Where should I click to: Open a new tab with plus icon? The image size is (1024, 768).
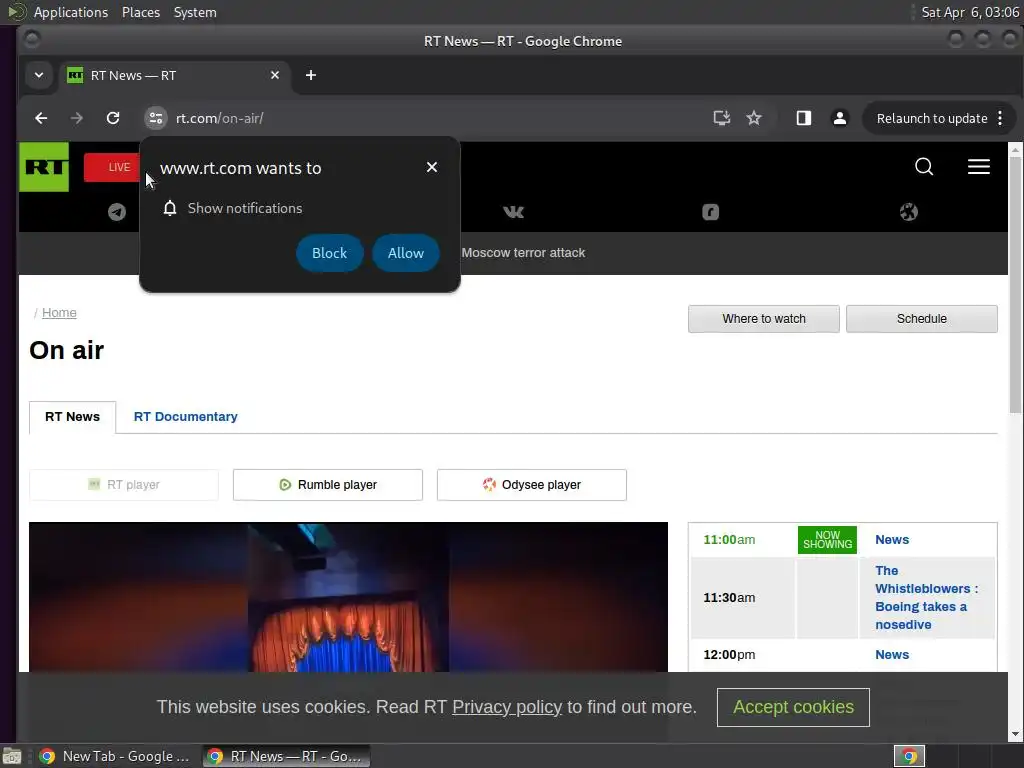[x=311, y=75]
